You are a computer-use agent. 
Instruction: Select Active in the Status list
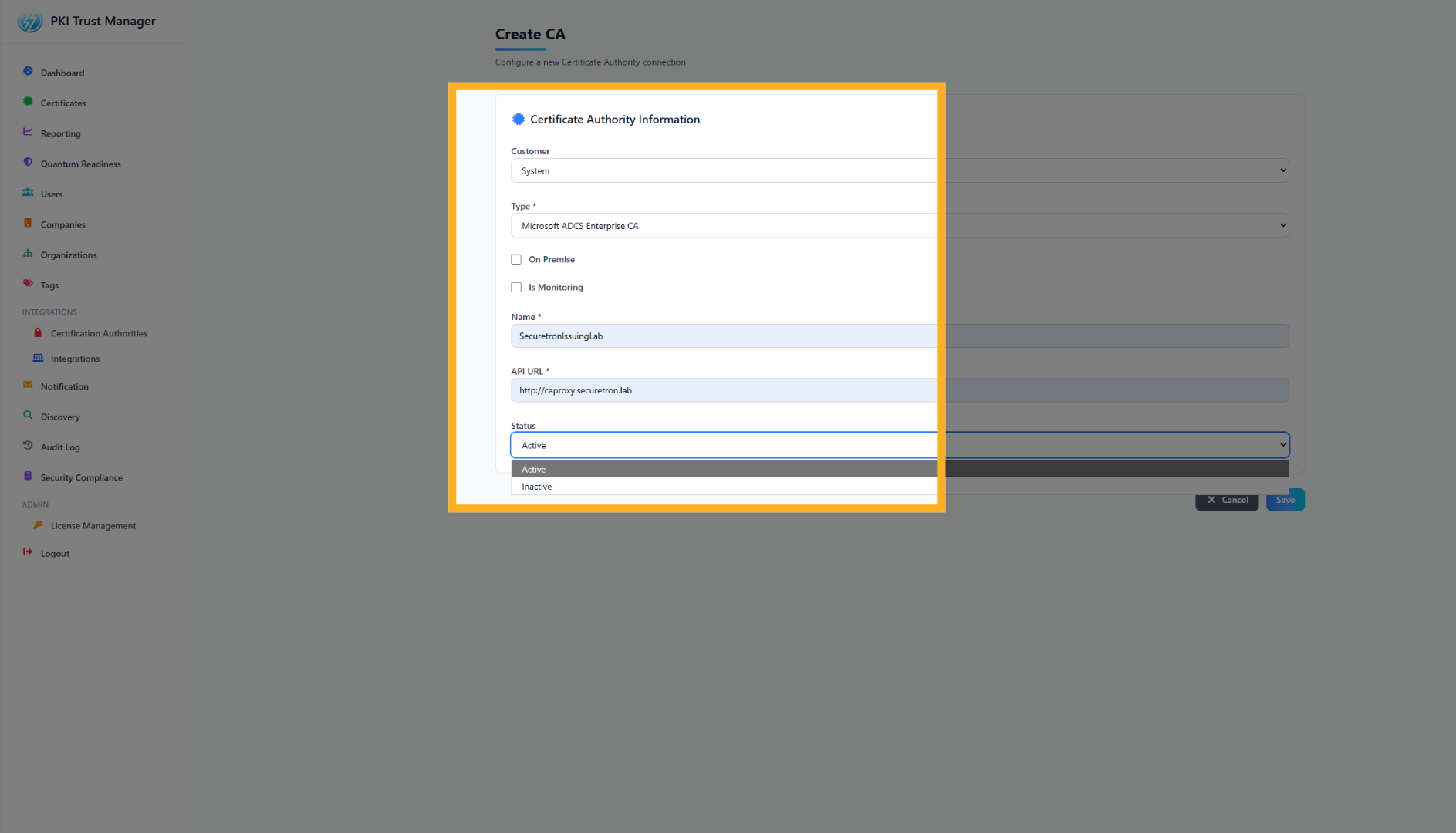(900, 469)
